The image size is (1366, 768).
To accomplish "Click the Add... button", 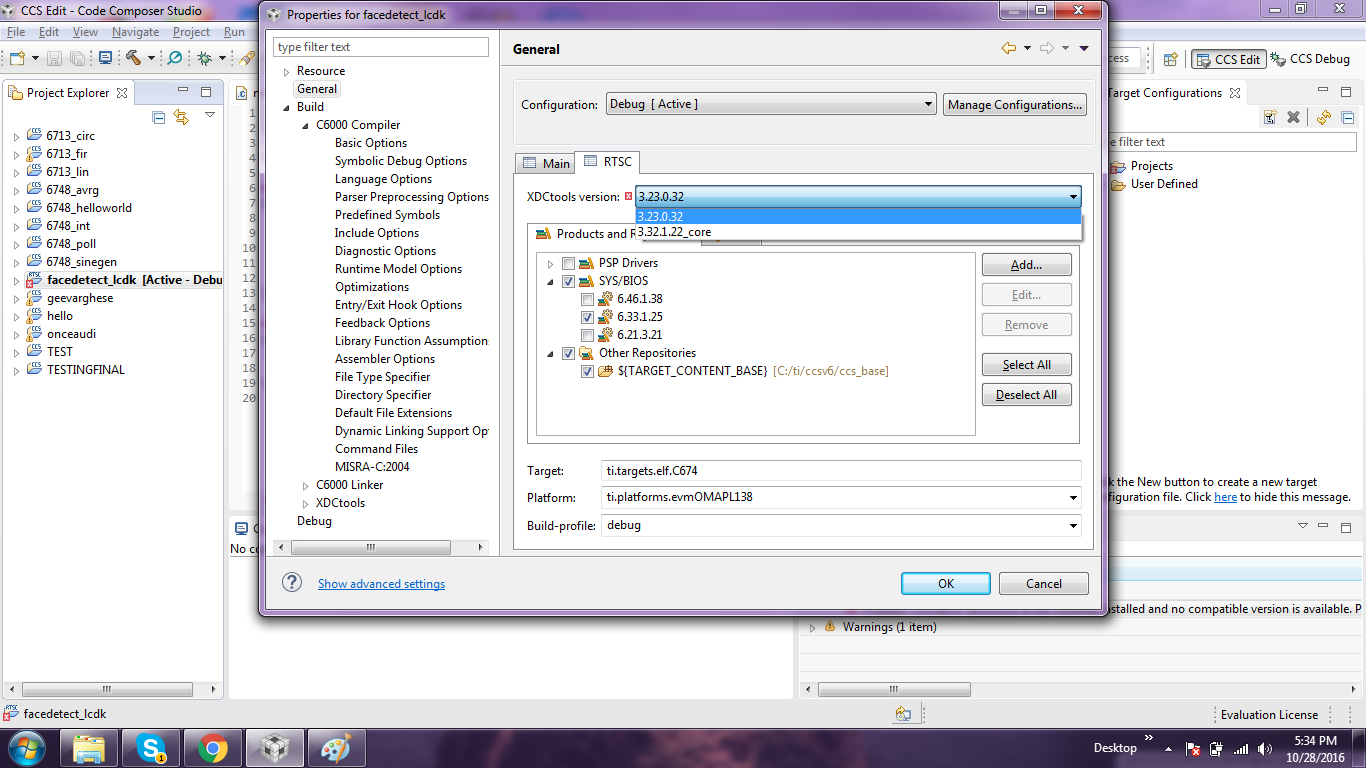I will (x=1026, y=265).
